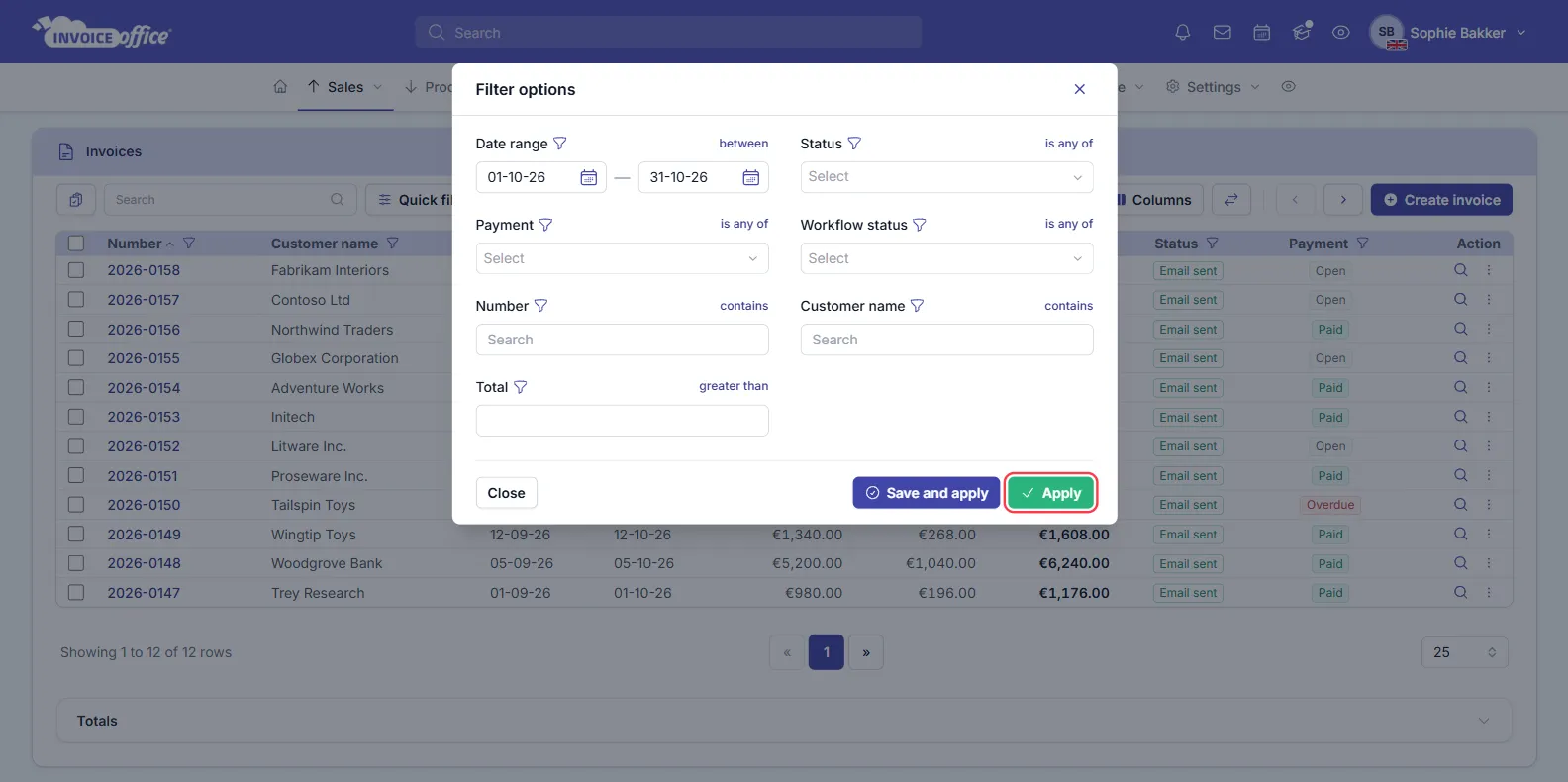
Task: Click filter icon in Payment column header
Action: pos(1362,244)
